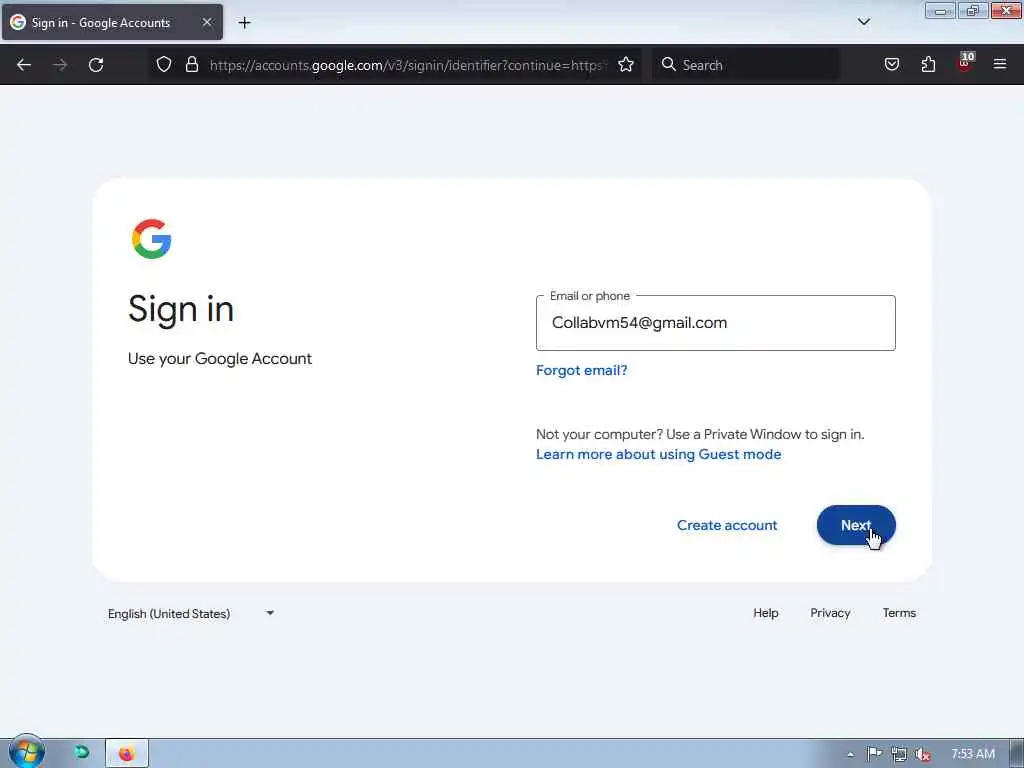Click the search magnifier icon
This screenshot has width=1024, height=768.
pyautogui.click(x=668, y=64)
